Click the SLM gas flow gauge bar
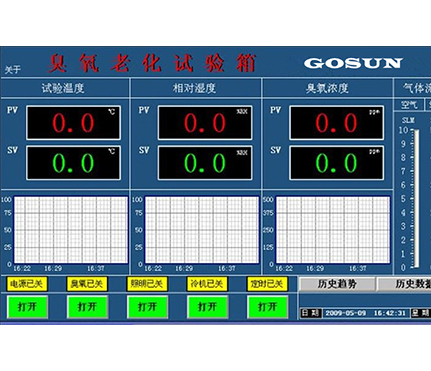The image size is (431, 371). (x=416, y=199)
